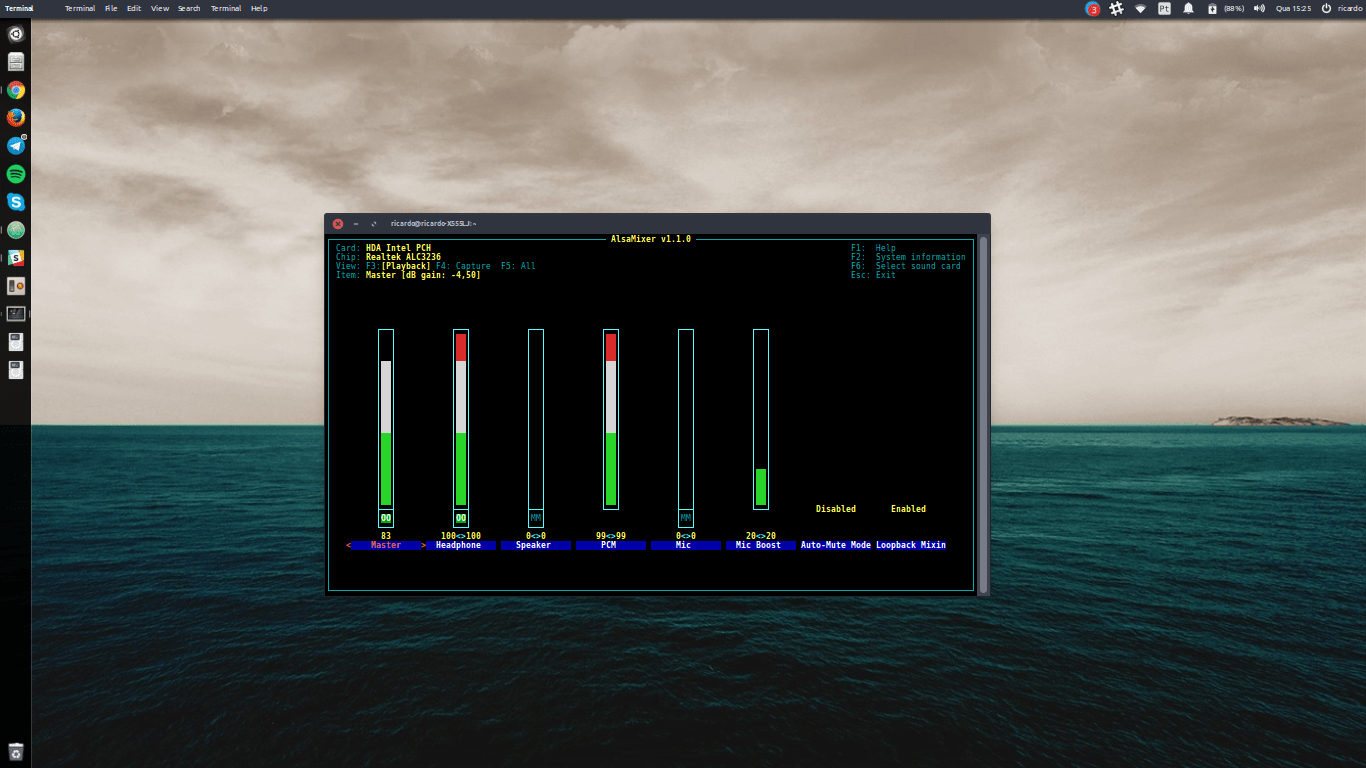The height and width of the screenshot is (768, 1366).
Task: Open the Trash in the dock
Action: click(x=16, y=752)
